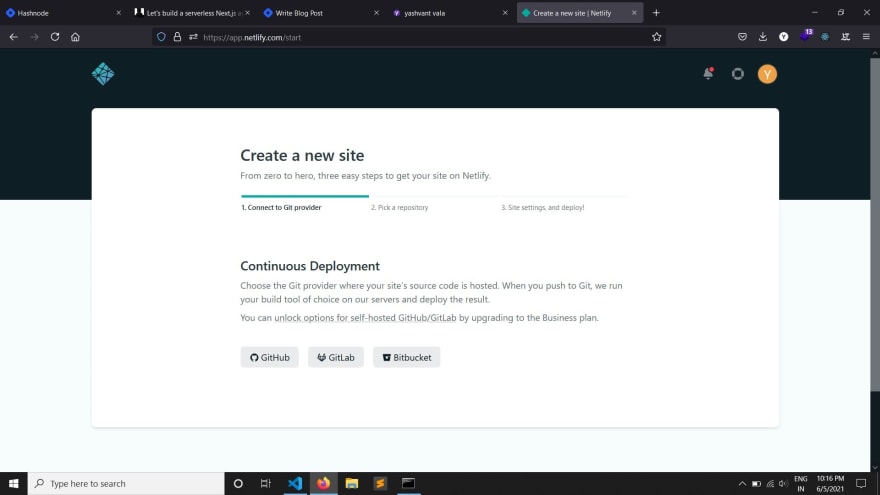The image size is (880, 495).
Task: Click the Netlify logo in header
Action: click(x=103, y=74)
